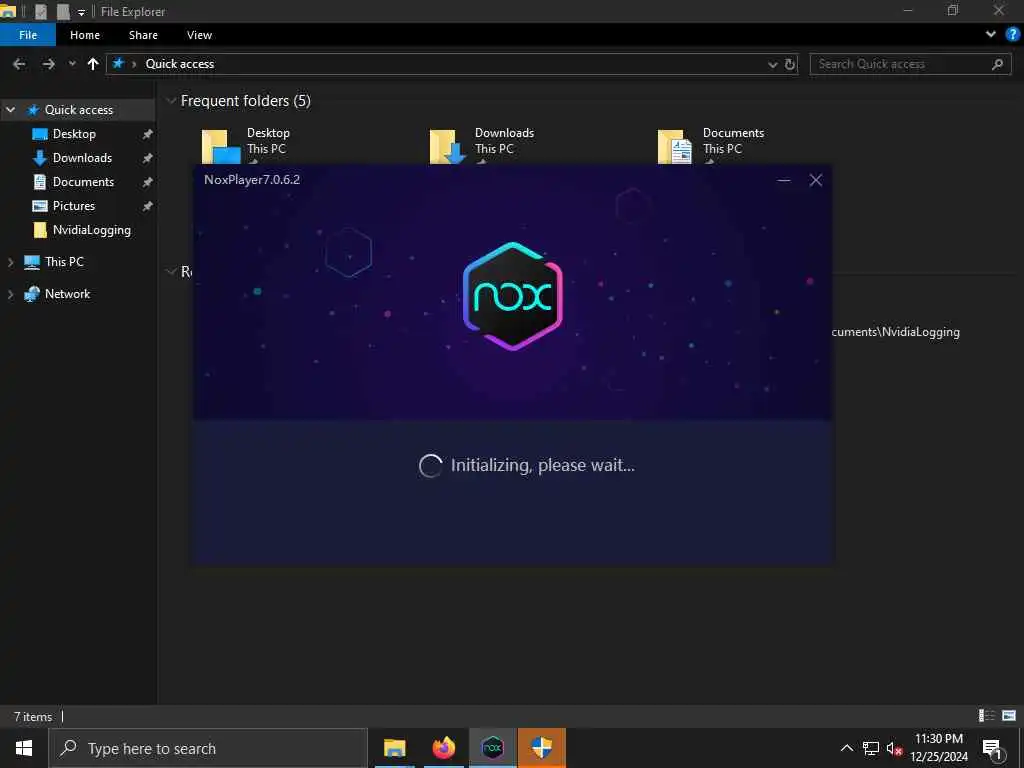Screen dimensions: 1024x768
Task: Select Pictures in the navigation pane
Action: [74, 206]
